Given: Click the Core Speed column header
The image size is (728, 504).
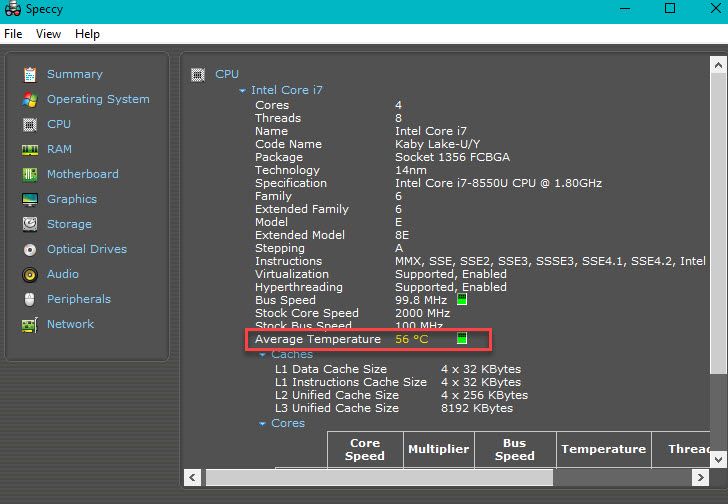Looking at the screenshot, I should [365, 449].
